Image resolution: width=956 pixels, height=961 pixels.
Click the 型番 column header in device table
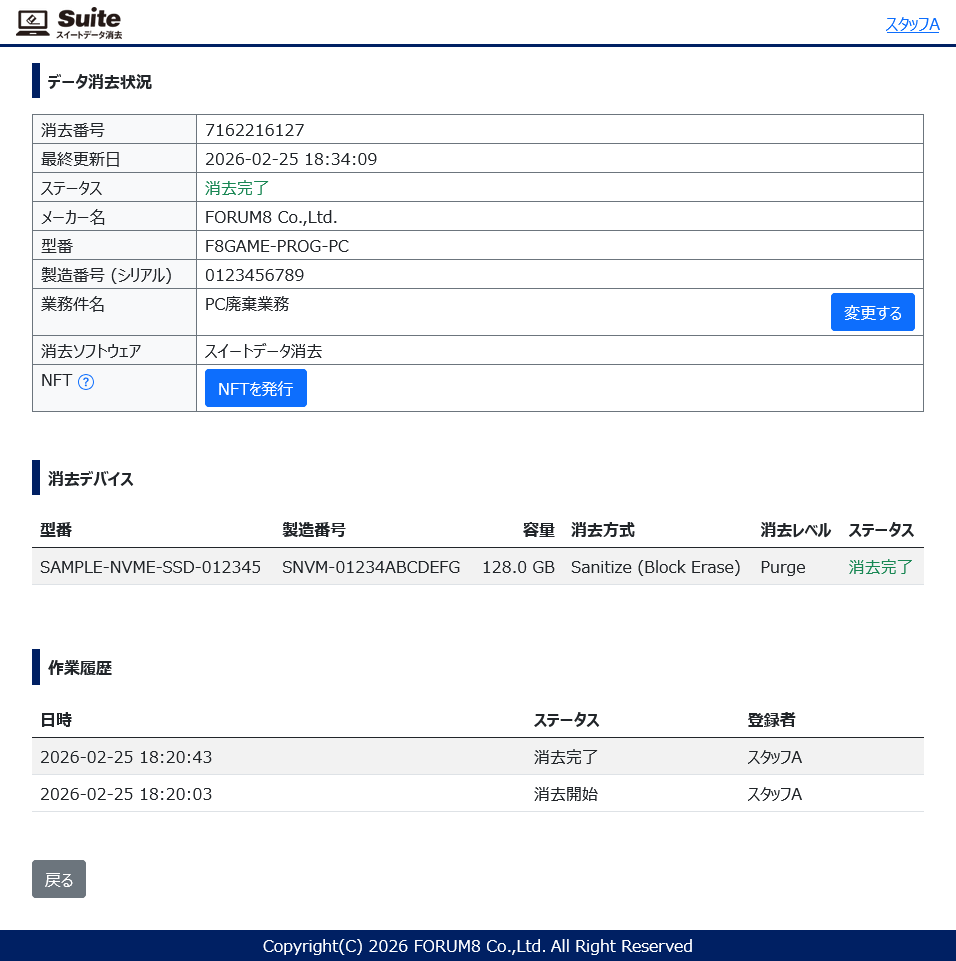(x=56, y=530)
